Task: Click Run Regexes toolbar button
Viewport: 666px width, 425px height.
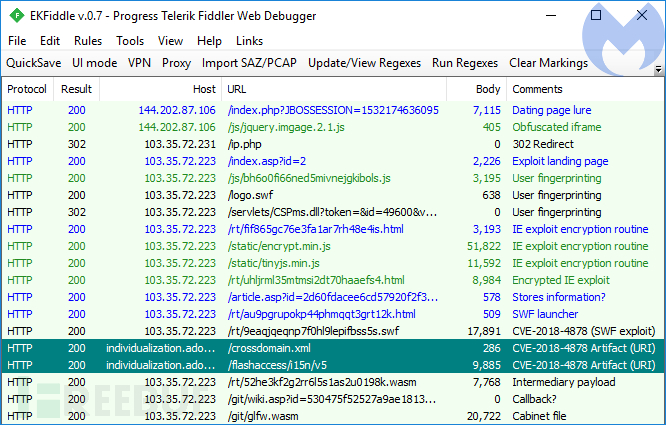Action: 465,63
